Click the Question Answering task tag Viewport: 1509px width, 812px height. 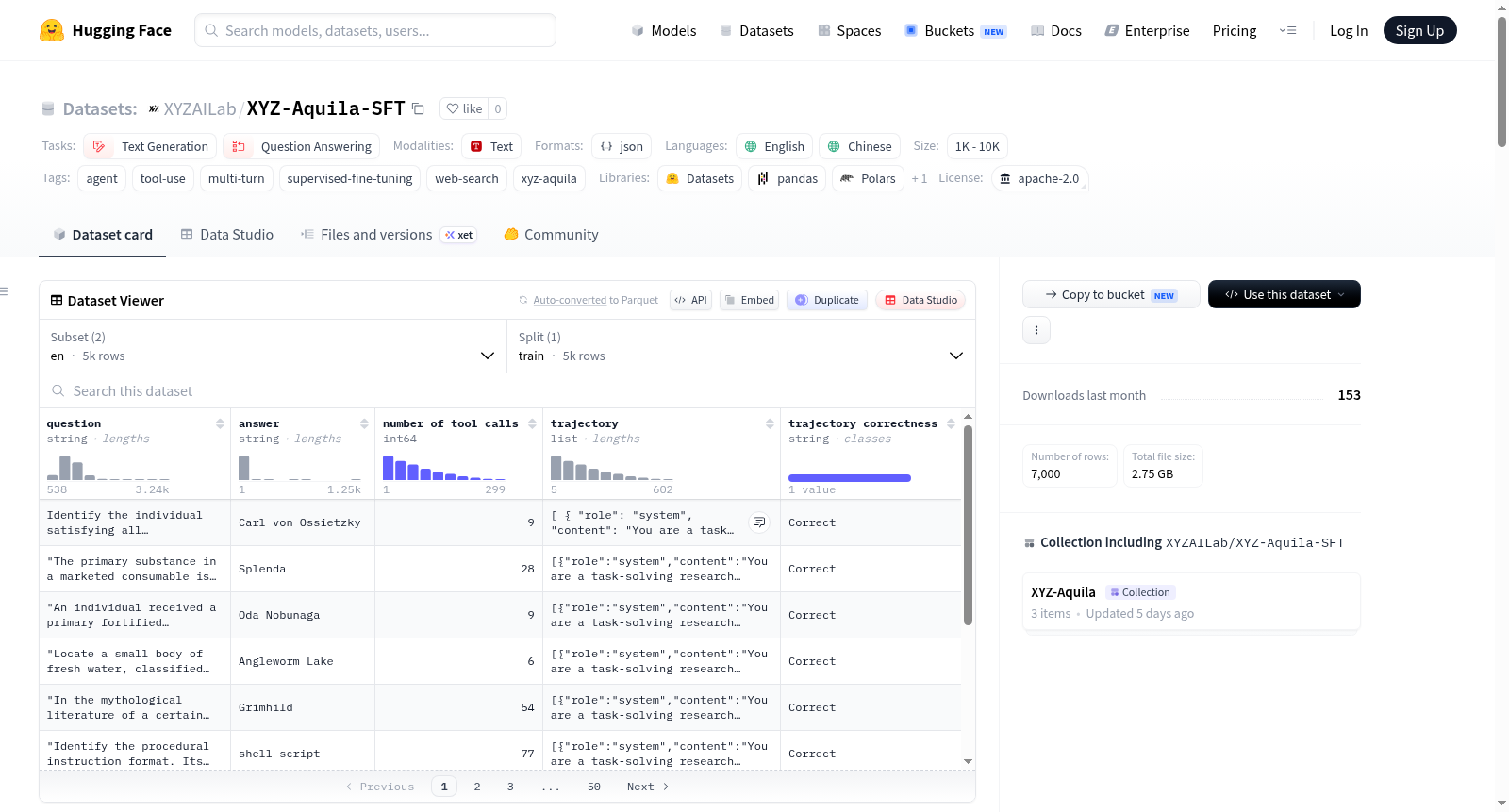tap(302, 146)
